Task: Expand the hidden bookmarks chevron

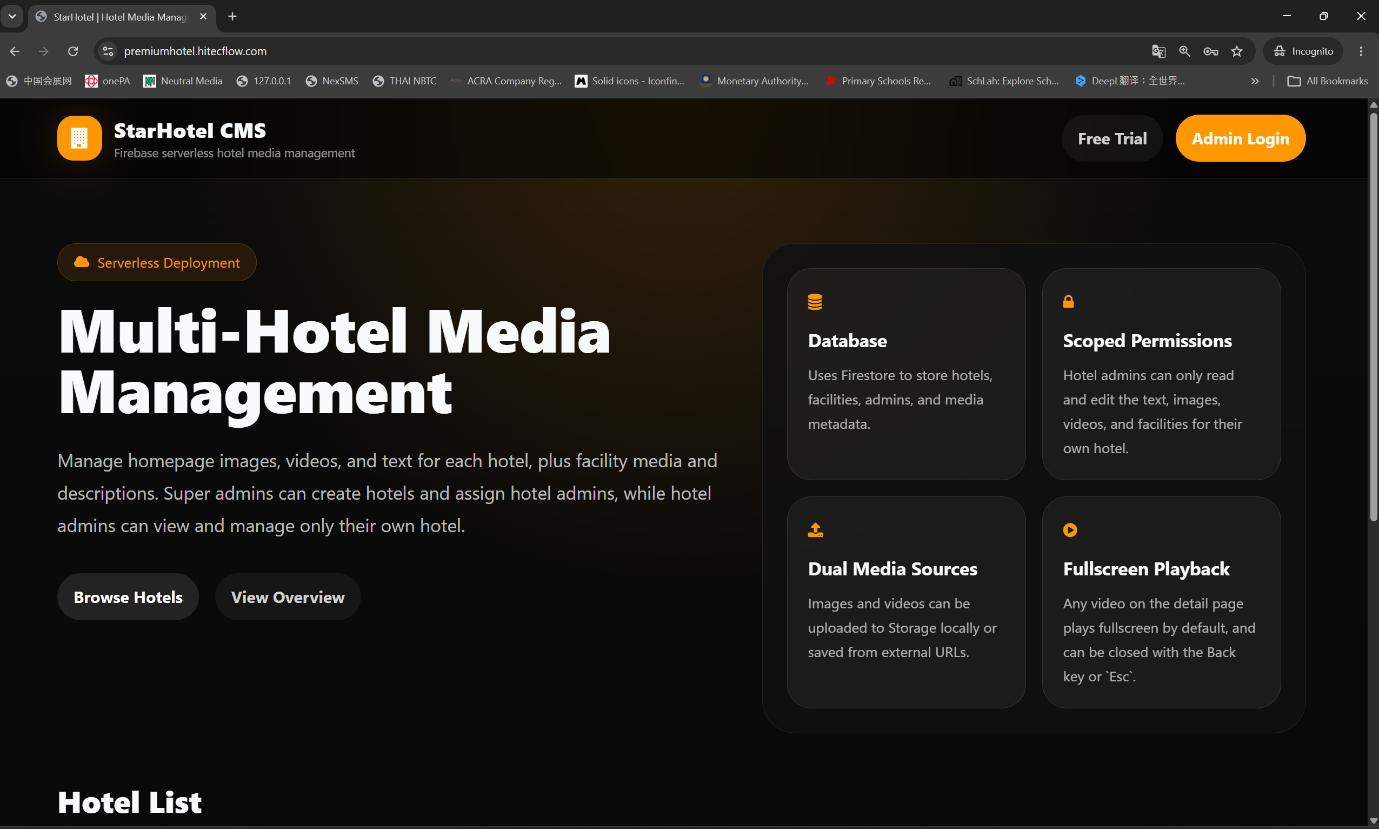Action: tap(1255, 81)
